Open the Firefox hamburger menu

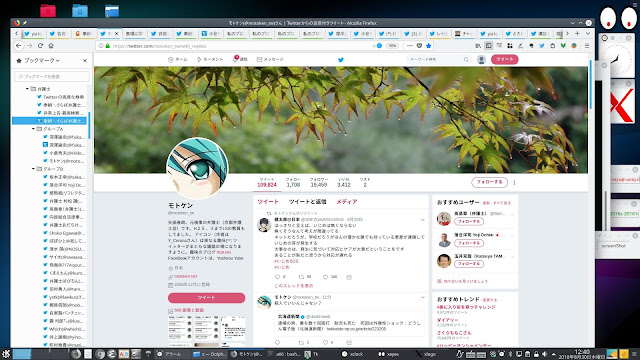[x=587, y=46]
